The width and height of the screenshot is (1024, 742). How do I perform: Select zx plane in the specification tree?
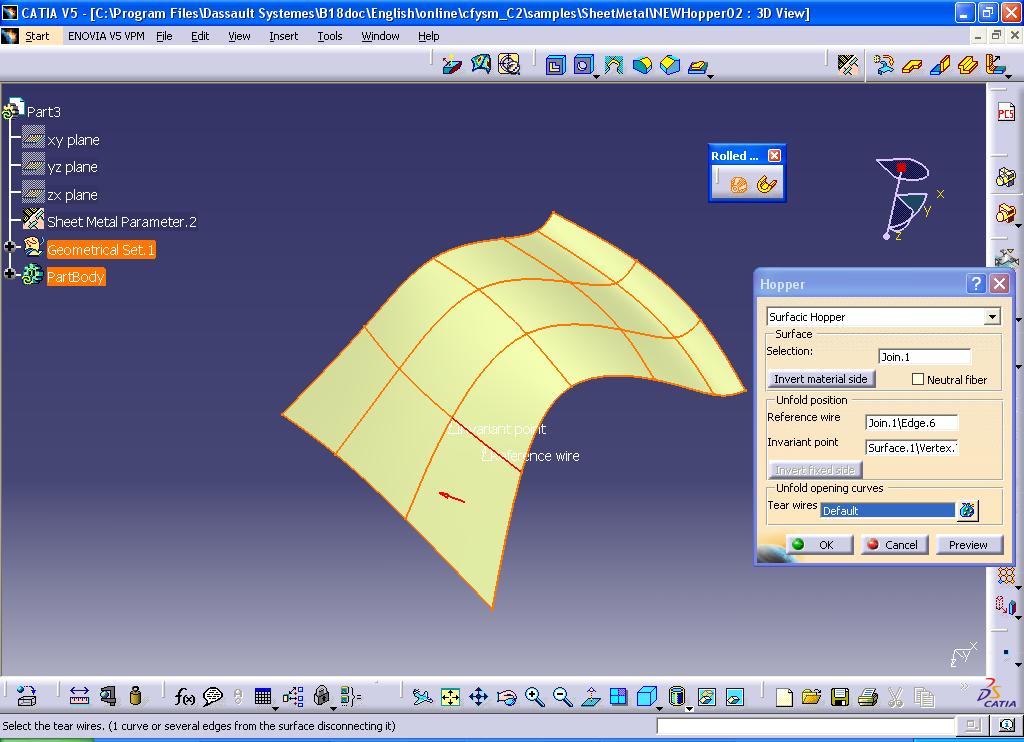tap(75, 194)
